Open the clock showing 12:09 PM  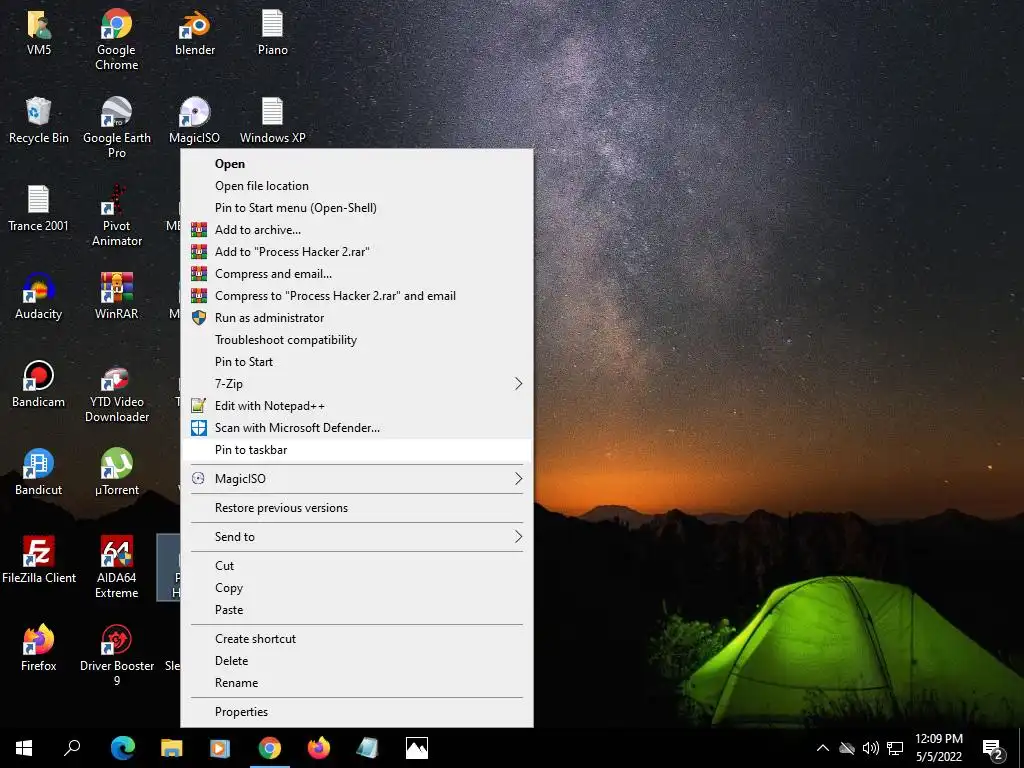[938, 748]
